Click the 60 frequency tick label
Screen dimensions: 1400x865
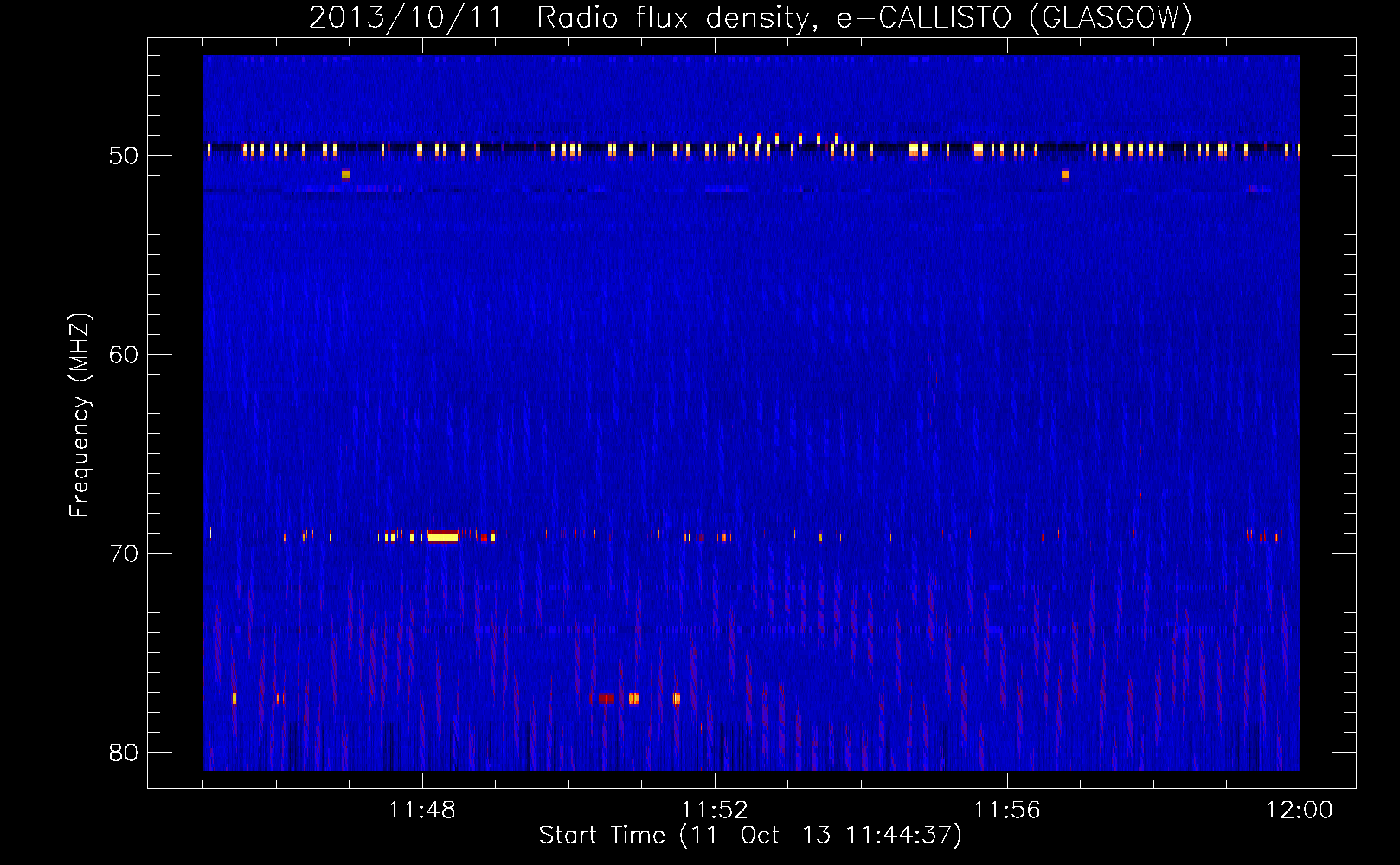pyautogui.click(x=124, y=355)
